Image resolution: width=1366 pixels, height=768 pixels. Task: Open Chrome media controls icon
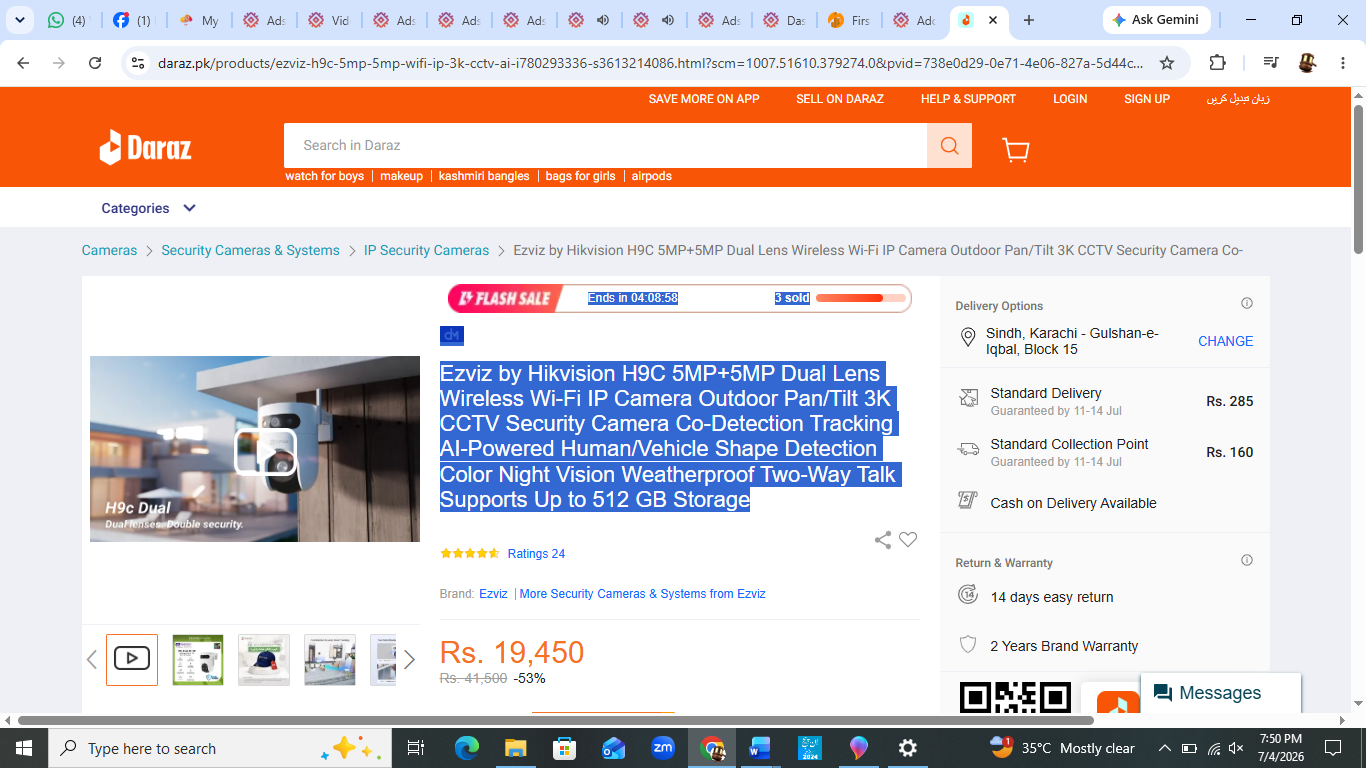click(1270, 63)
